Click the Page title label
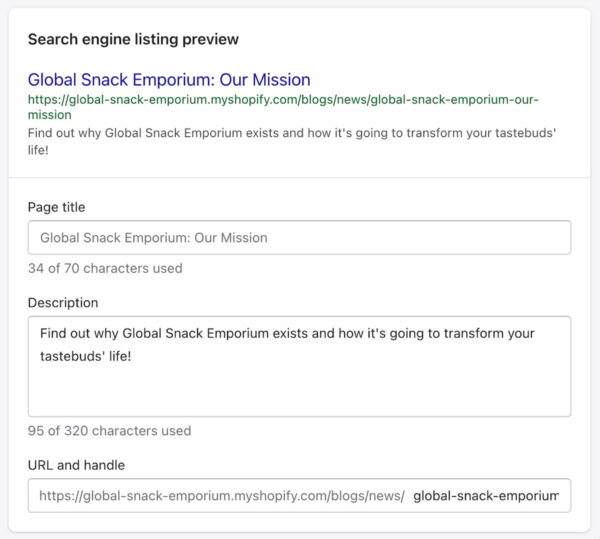600x539 pixels. pyautogui.click(x=57, y=207)
